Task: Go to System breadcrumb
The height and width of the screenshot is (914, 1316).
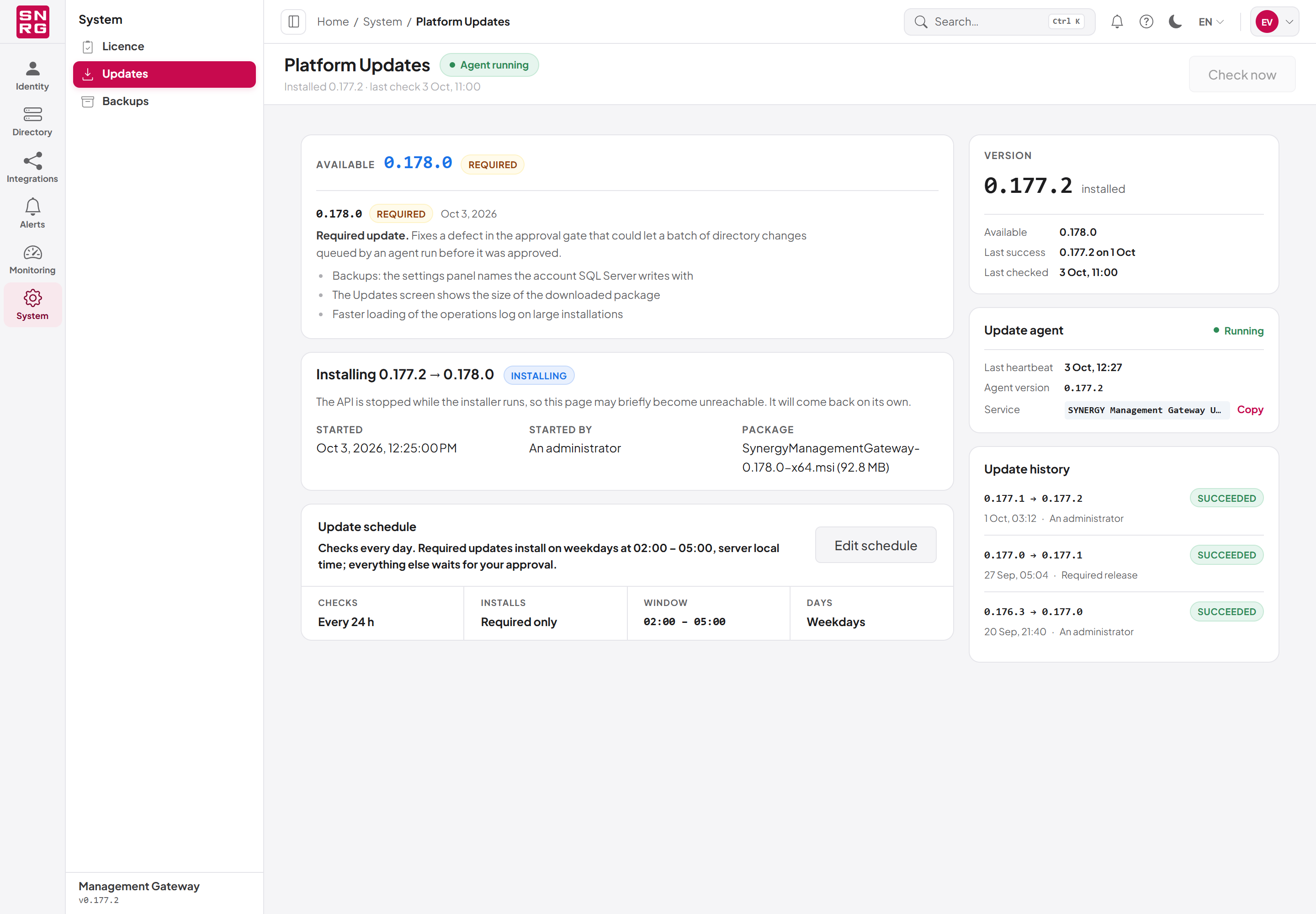Action: point(382,22)
